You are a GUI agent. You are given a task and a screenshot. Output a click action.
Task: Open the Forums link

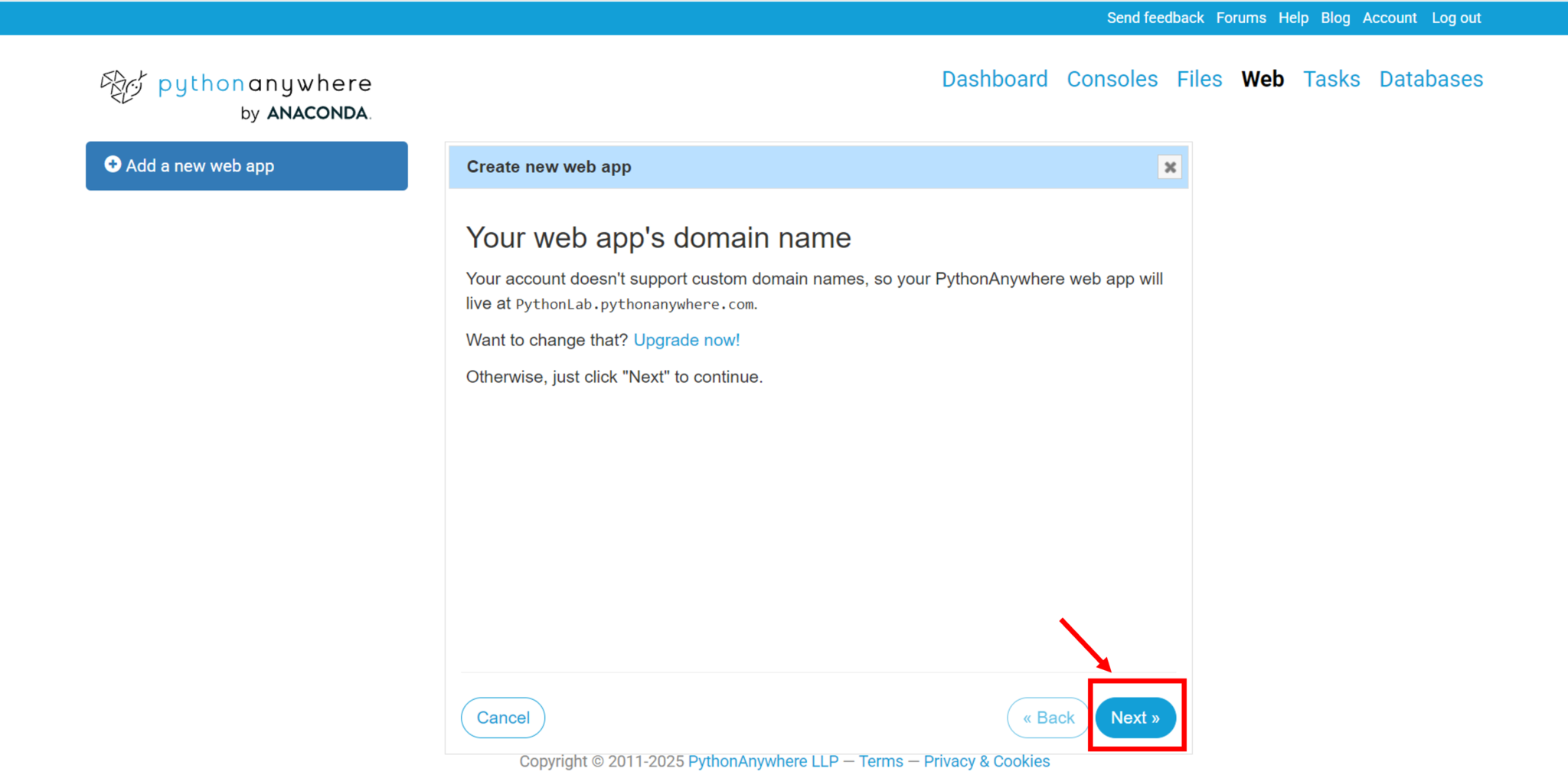coord(1240,18)
